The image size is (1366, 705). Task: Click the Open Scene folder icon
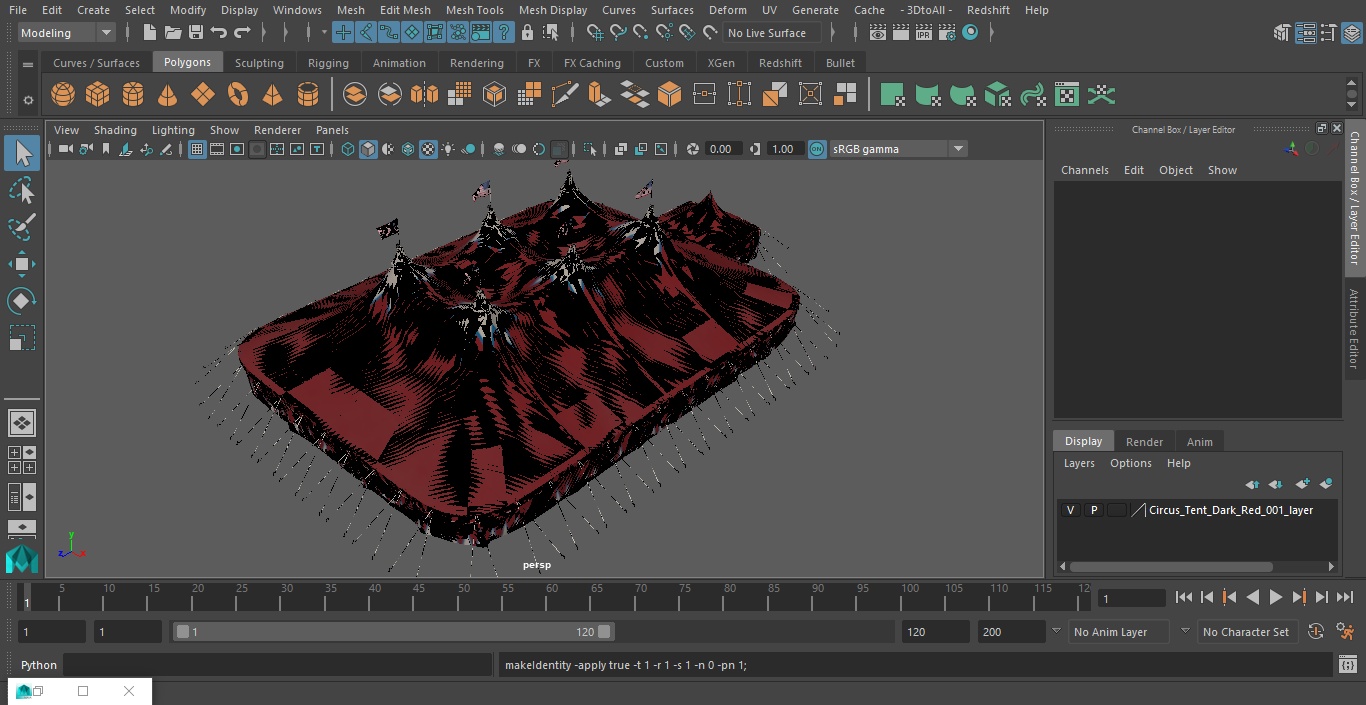[x=172, y=33]
